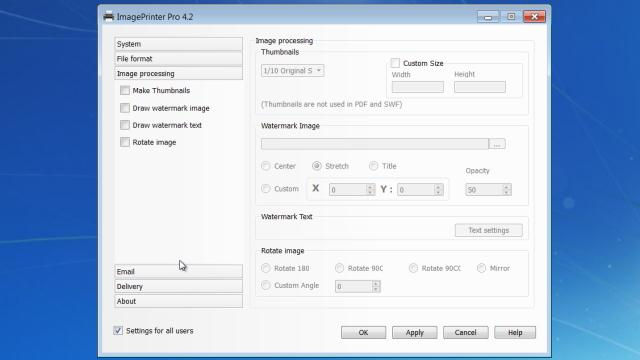Click the watermark Y offset spinner
The width and height of the screenshot is (640, 360).
(420, 190)
